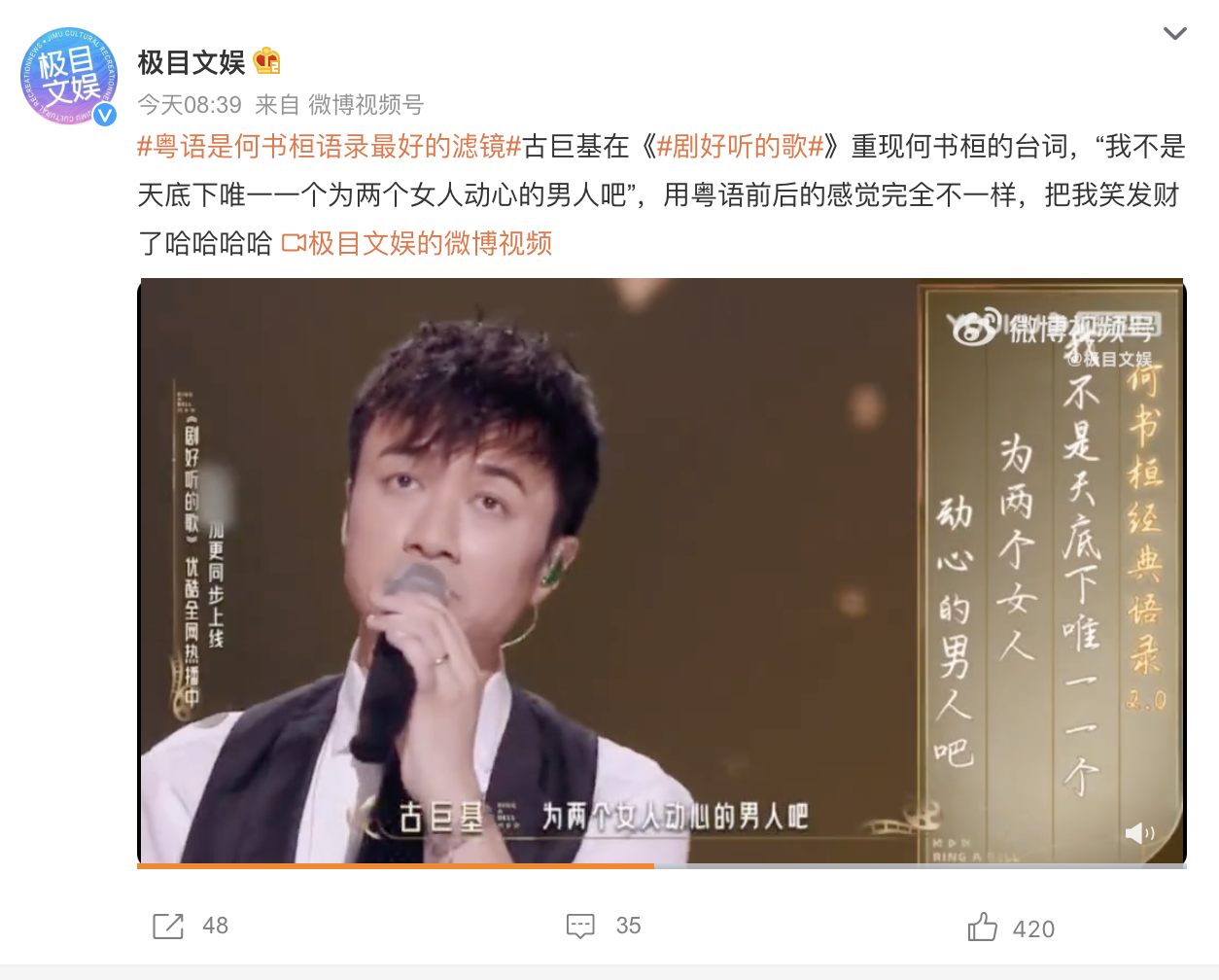
Task: Click the 微博视频号 source link
Action: click(x=366, y=105)
